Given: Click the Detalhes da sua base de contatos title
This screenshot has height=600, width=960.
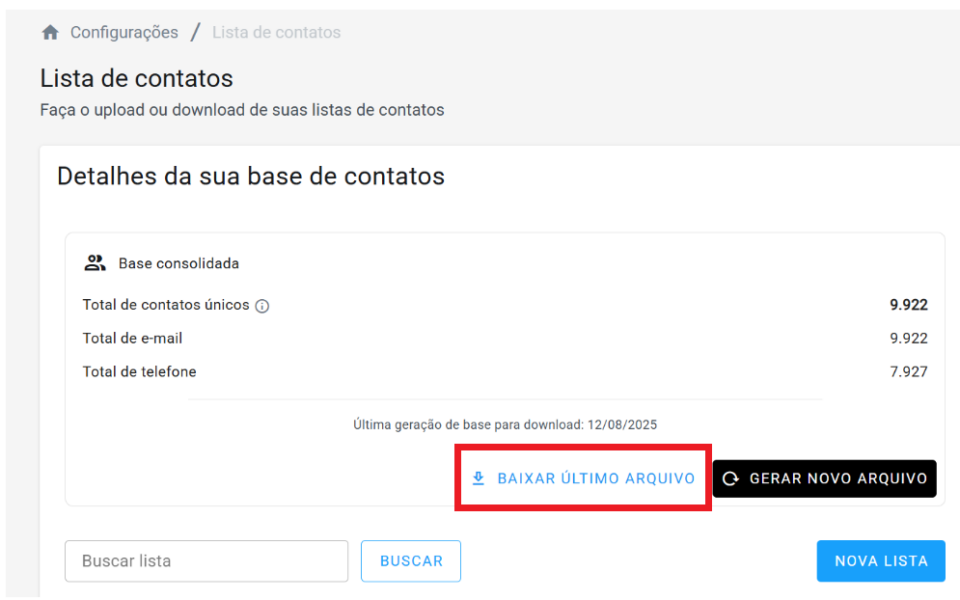Looking at the screenshot, I should click(251, 176).
